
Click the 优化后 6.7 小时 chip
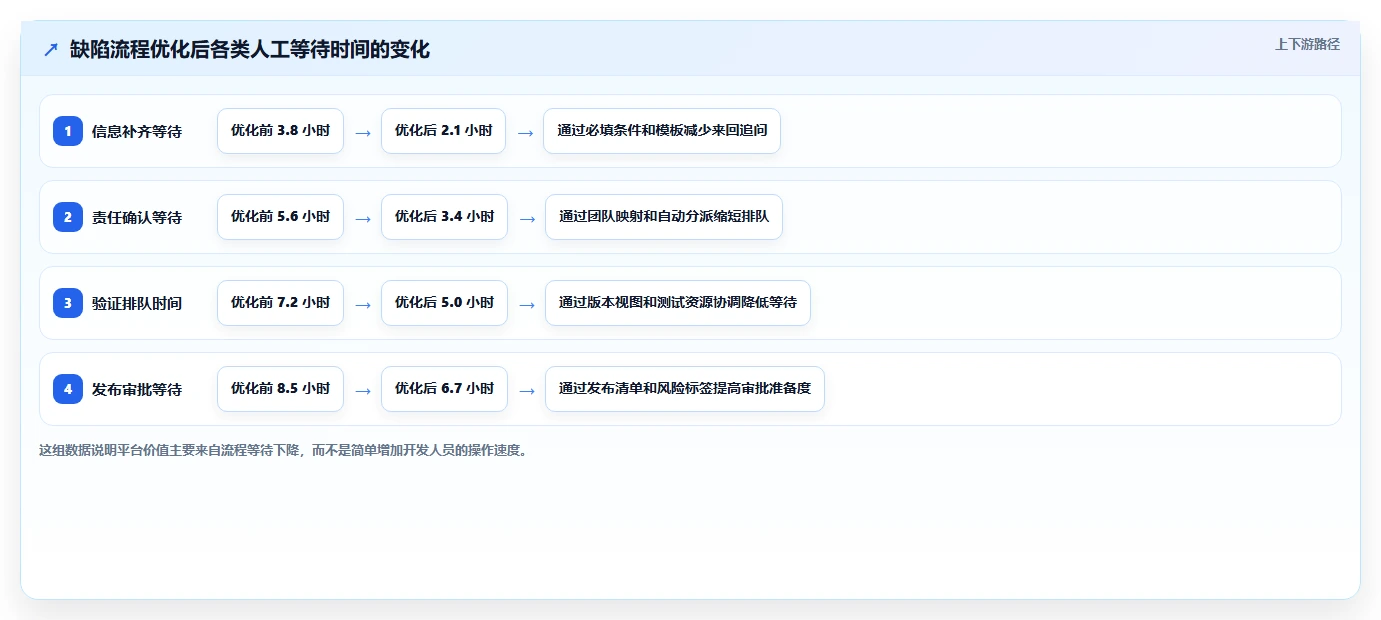[444, 389]
